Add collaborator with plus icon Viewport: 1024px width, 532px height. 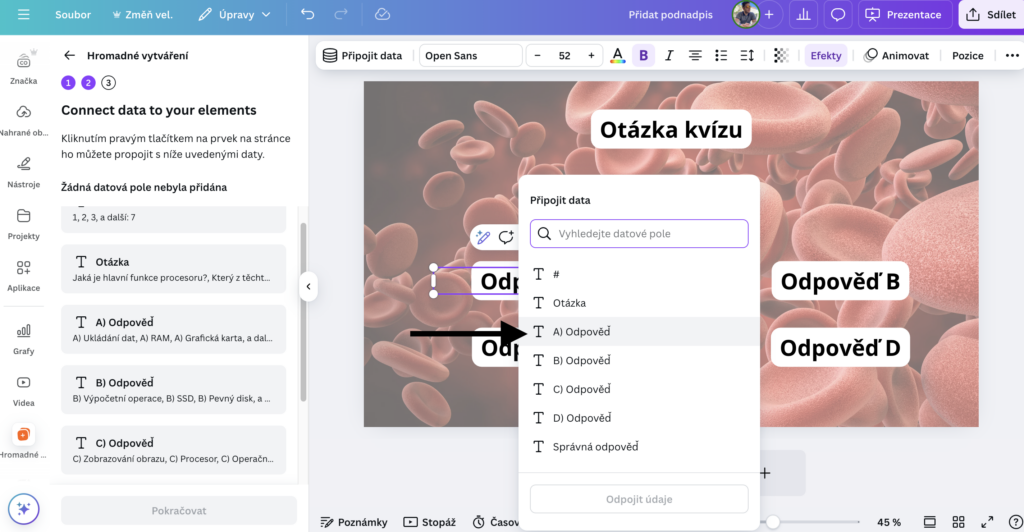pyautogui.click(x=769, y=14)
